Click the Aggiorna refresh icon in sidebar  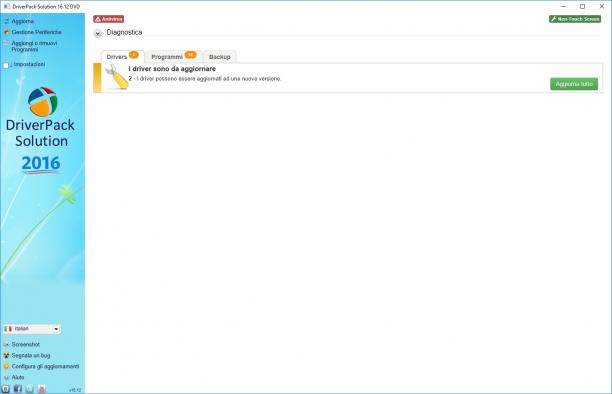[x=6, y=21]
